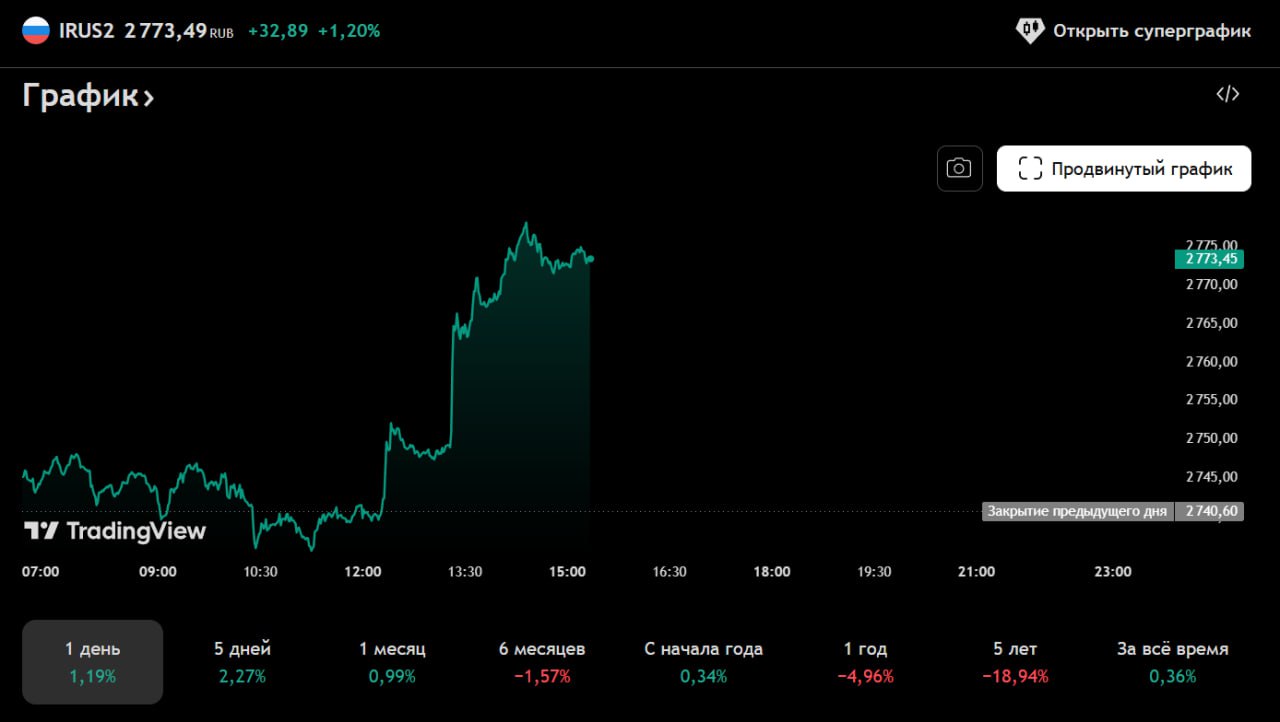The height and width of the screenshot is (722, 1280).
Task: Open the Продвинутый график button
Action: pyautogui.click(x=1123, y=168)
